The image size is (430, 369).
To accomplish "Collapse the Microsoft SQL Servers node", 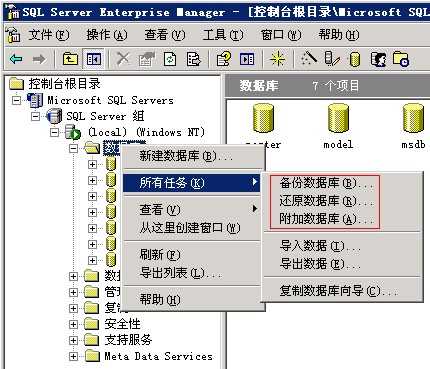I will [x=16, y=100].
